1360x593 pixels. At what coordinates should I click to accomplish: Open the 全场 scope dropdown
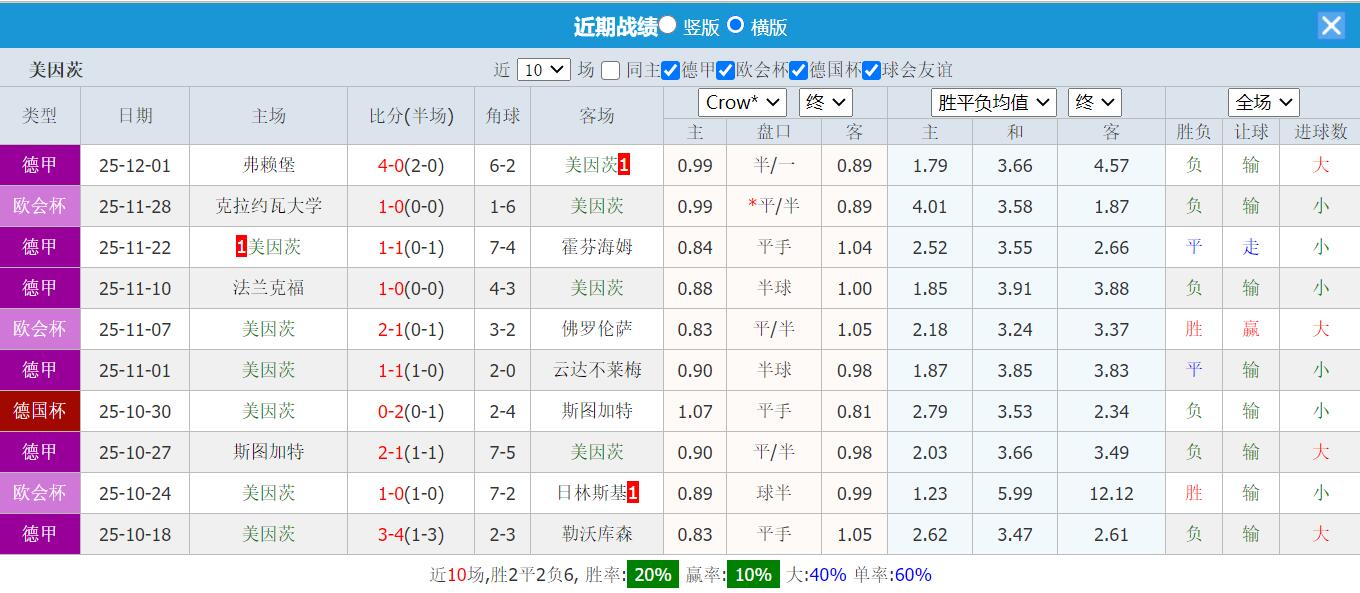pyautogui.click(x=1262, y=101)
